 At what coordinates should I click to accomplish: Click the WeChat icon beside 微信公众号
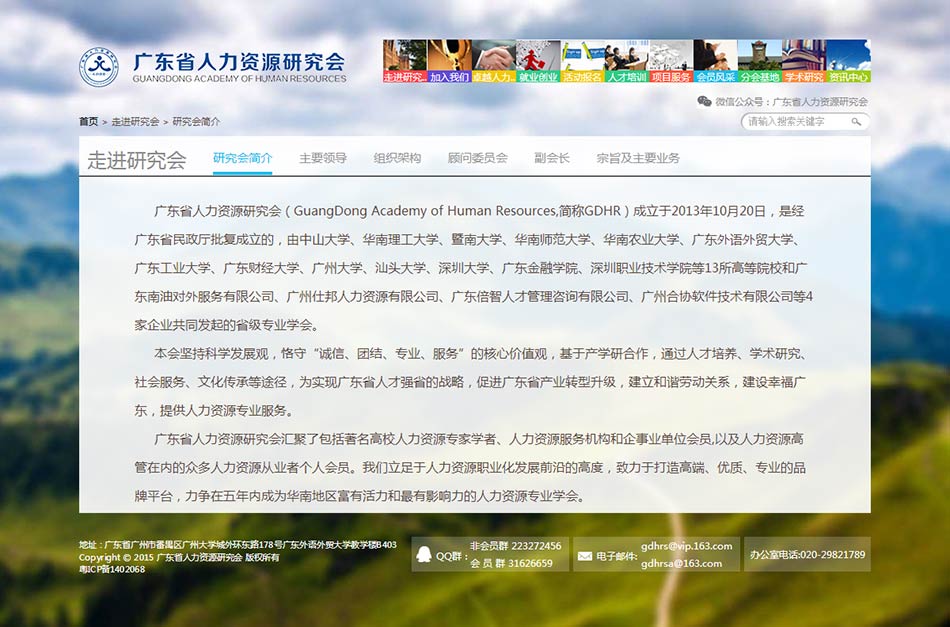coord(704,101)
